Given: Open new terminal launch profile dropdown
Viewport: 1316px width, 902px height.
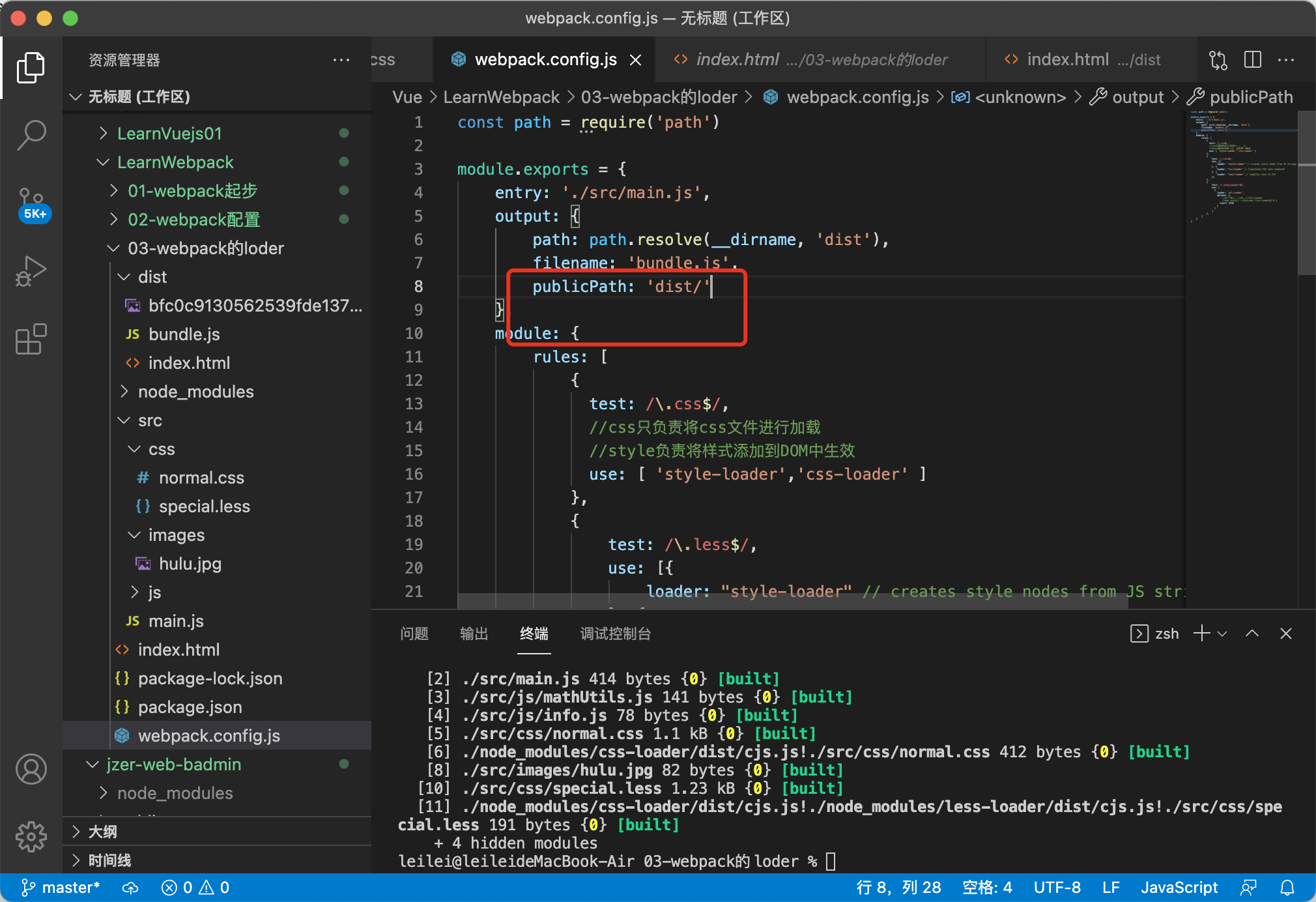Looking at the screenshot, I should pyautogui.click(x=1223, y=633).
